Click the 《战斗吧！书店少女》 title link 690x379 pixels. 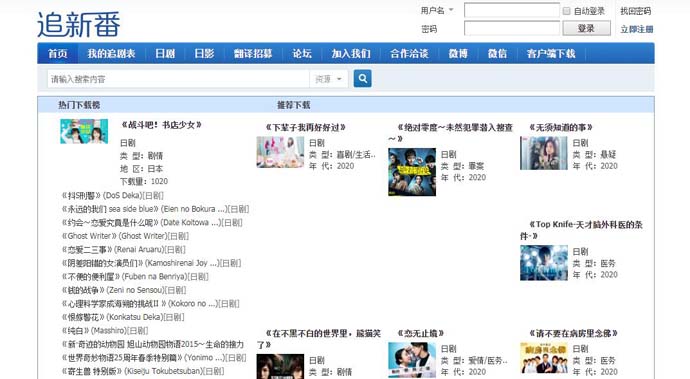[161, 125]
